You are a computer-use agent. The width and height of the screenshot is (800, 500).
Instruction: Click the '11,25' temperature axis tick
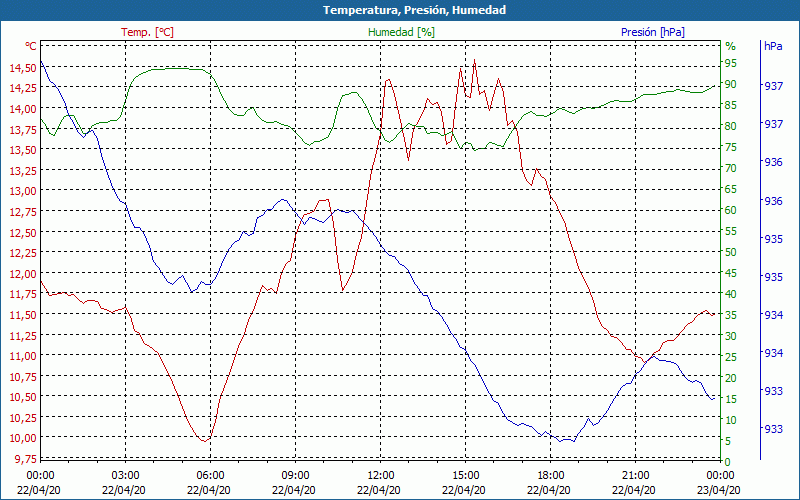(22, 335)
